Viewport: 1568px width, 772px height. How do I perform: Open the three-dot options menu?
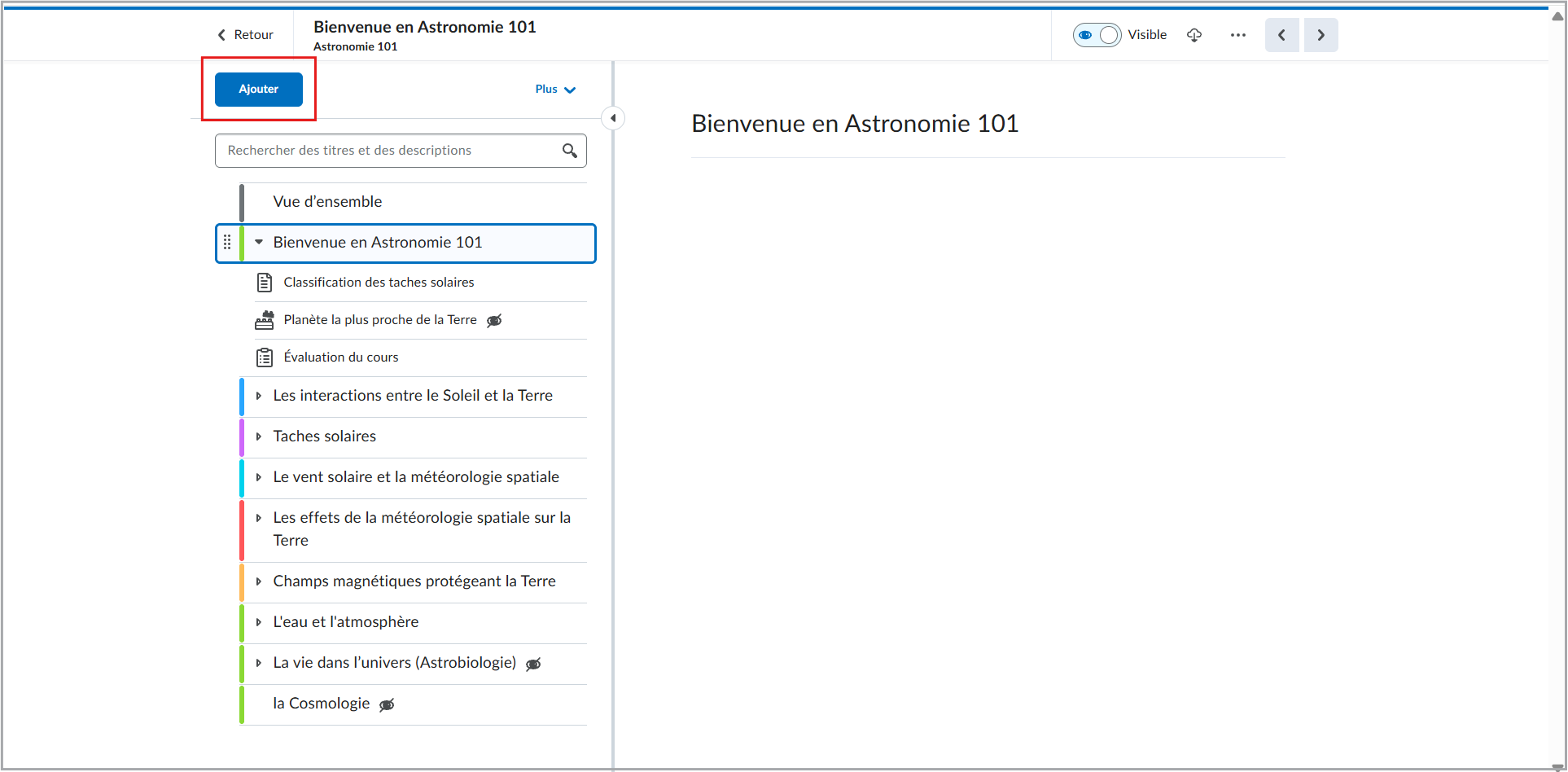pyautogui.click(x=1238, y=35)
